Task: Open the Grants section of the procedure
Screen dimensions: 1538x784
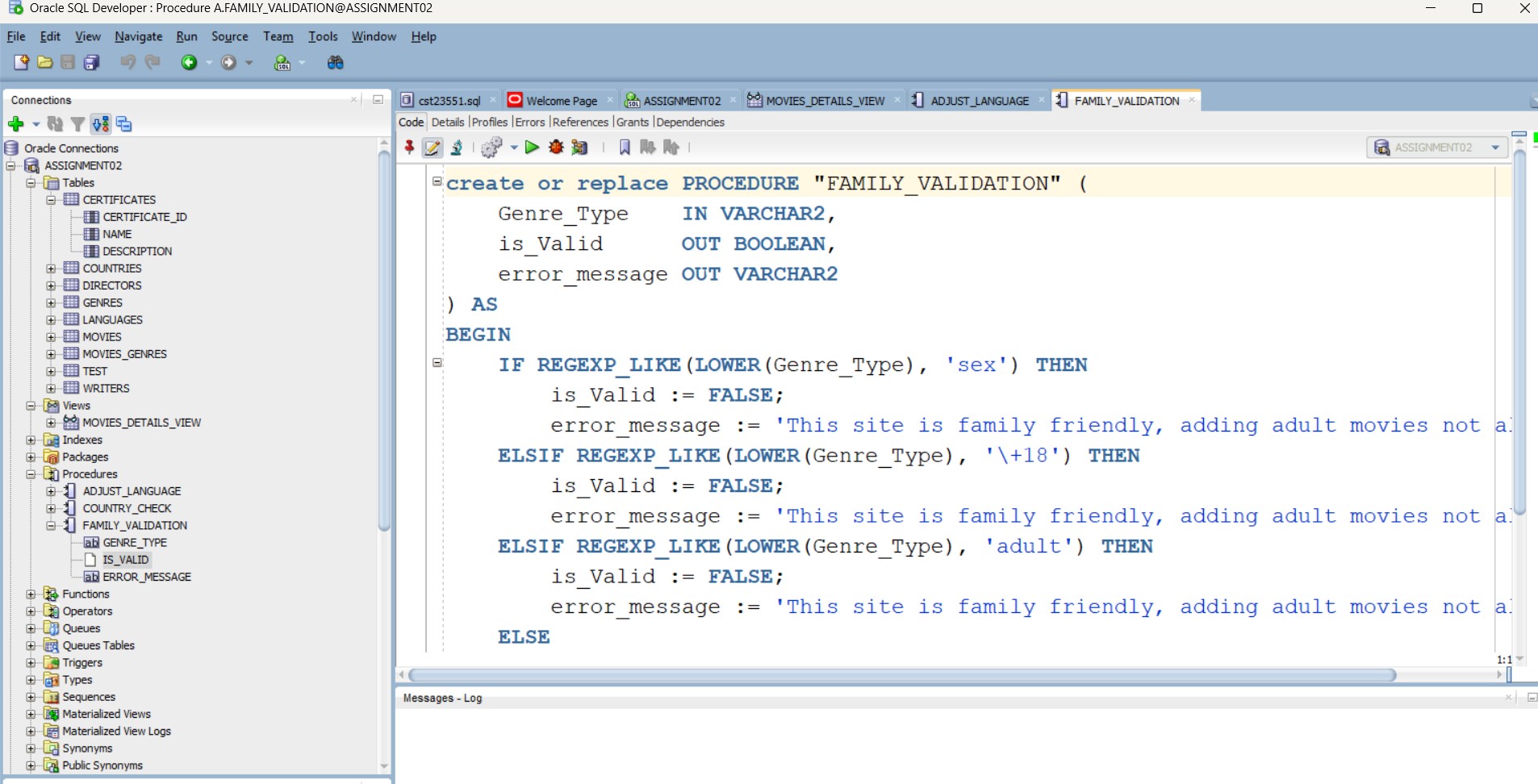Action: coord(632,122)
